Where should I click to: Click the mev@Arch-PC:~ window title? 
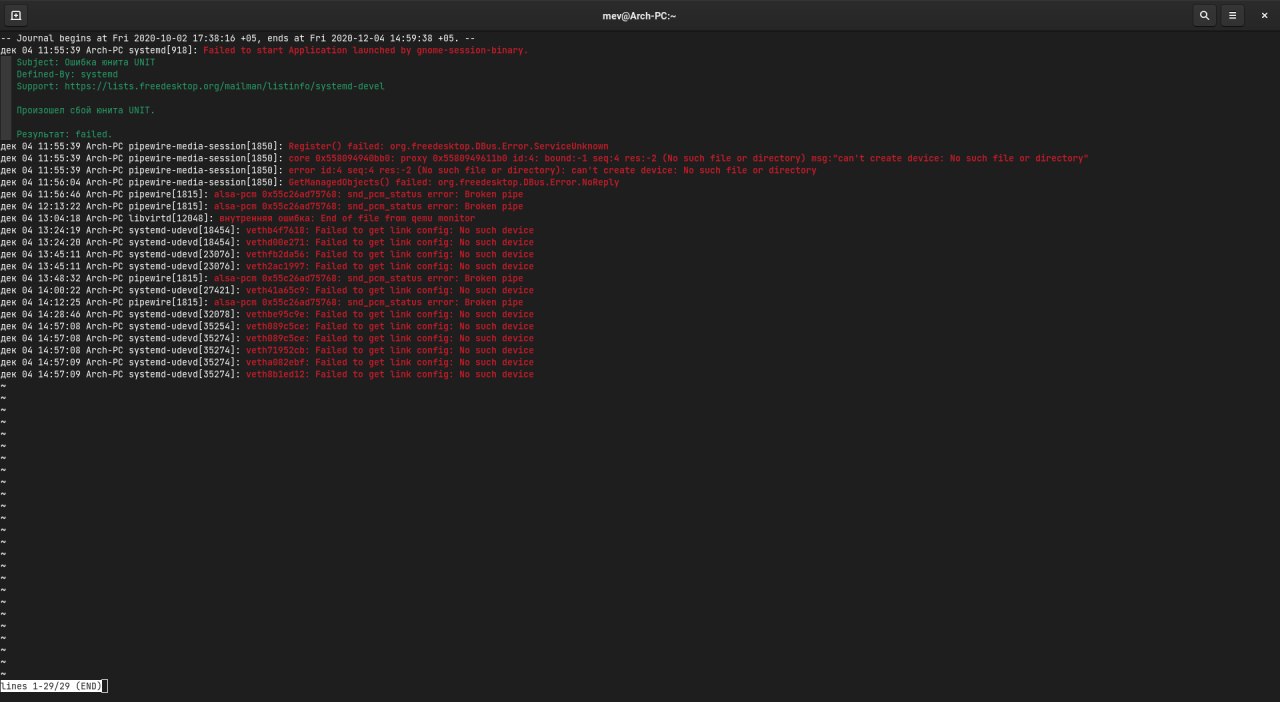pos(639,15)
